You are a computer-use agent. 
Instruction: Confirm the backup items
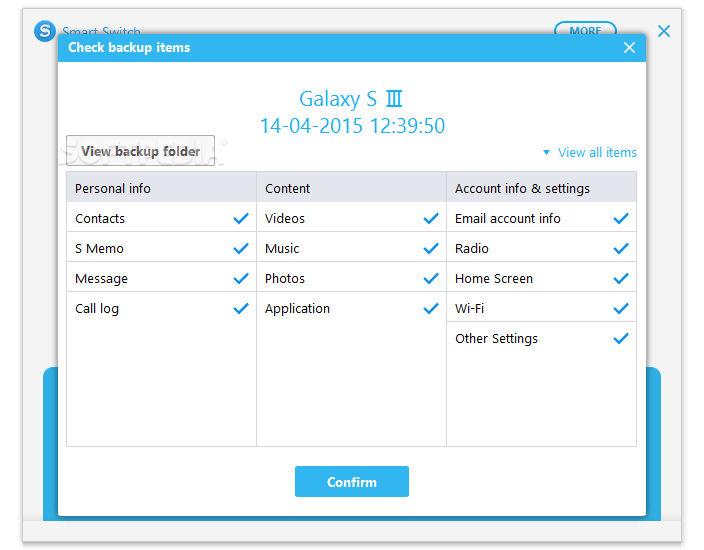tap(352, 482)
